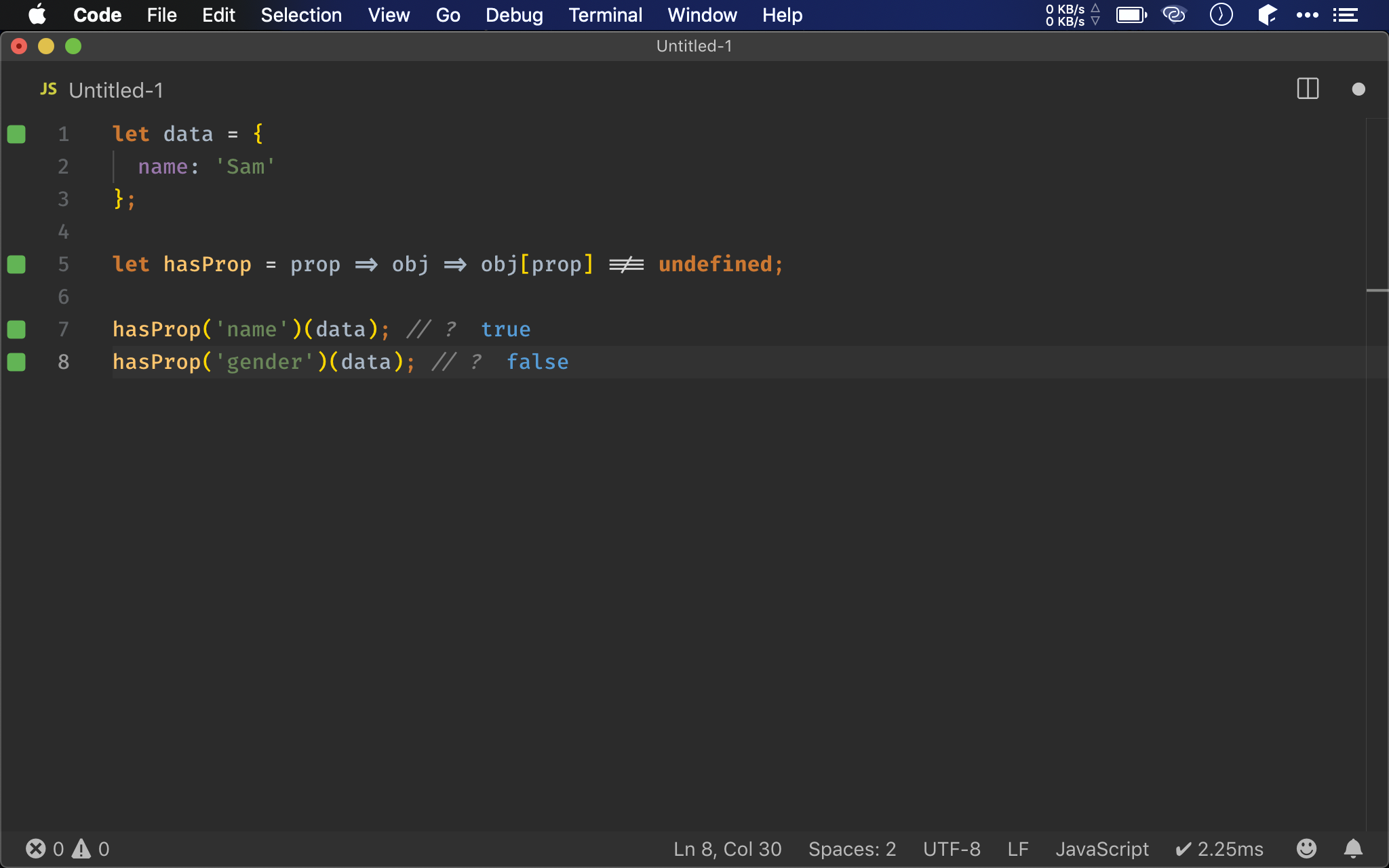The height and width of the screenshot is (868, 1389).
Task: Open Go to Line via Ln 8, Col 30
Action: click(x=727, y=849)
